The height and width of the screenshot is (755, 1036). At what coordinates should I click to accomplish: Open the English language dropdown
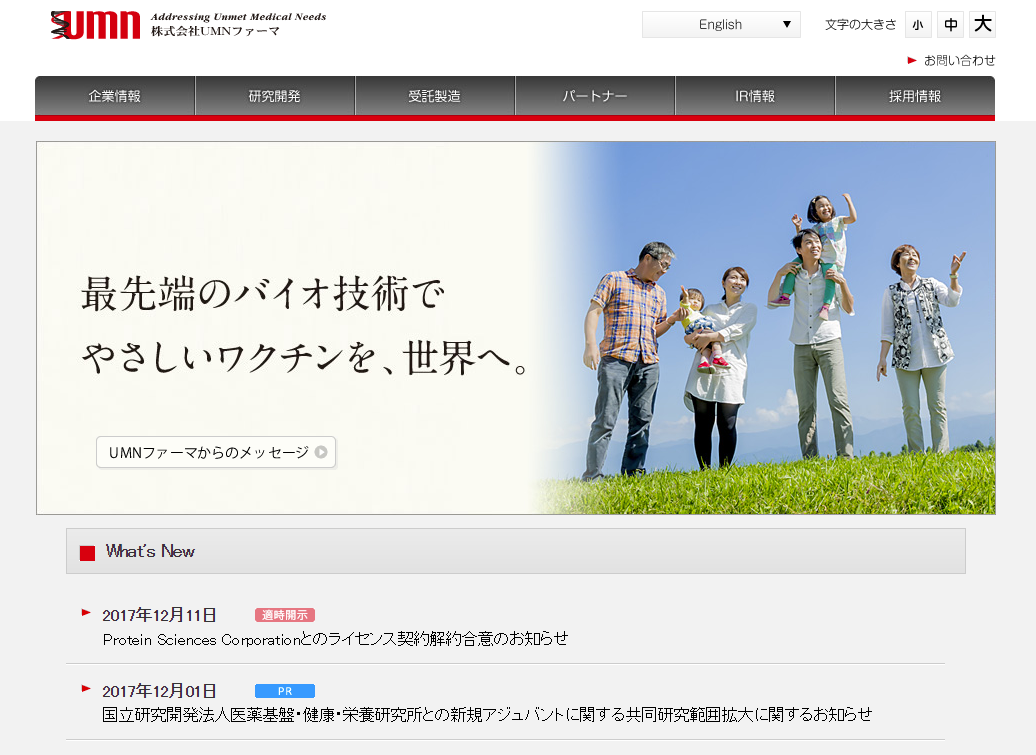click(x=721, y=24)
